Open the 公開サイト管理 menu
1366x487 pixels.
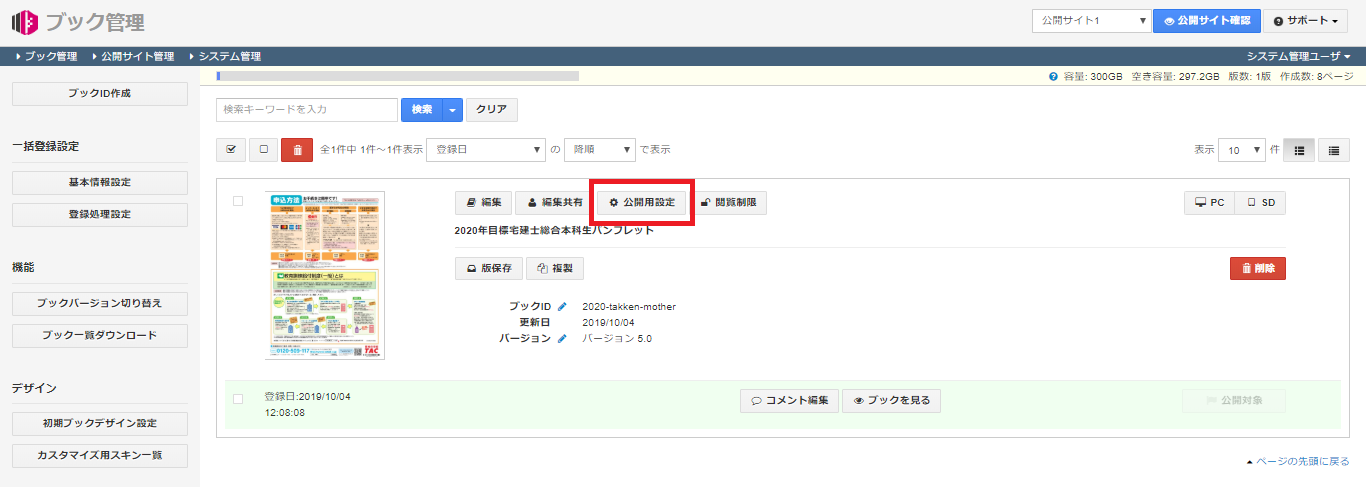pyautogui.click(x=137, y=57)
